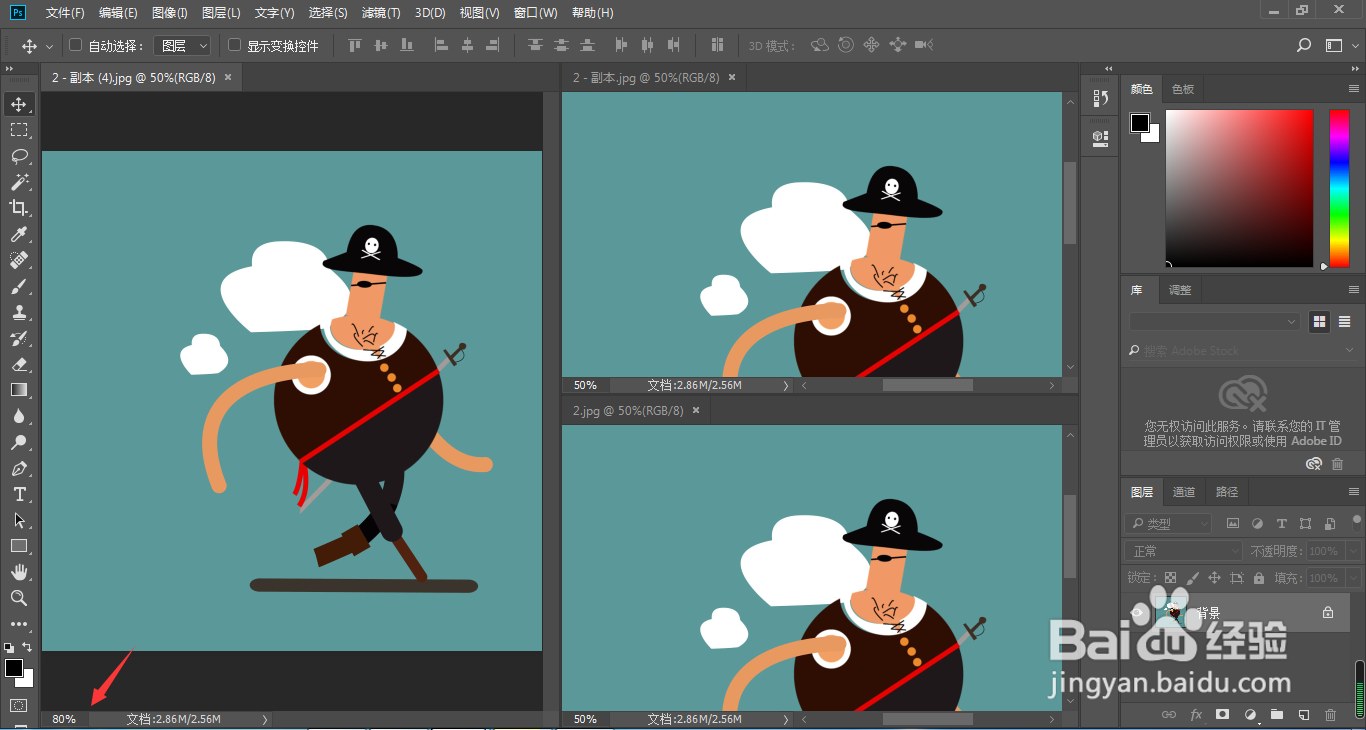Open Color panel flyout menu
1366x730 pixels.
[x=1353, y=89]
